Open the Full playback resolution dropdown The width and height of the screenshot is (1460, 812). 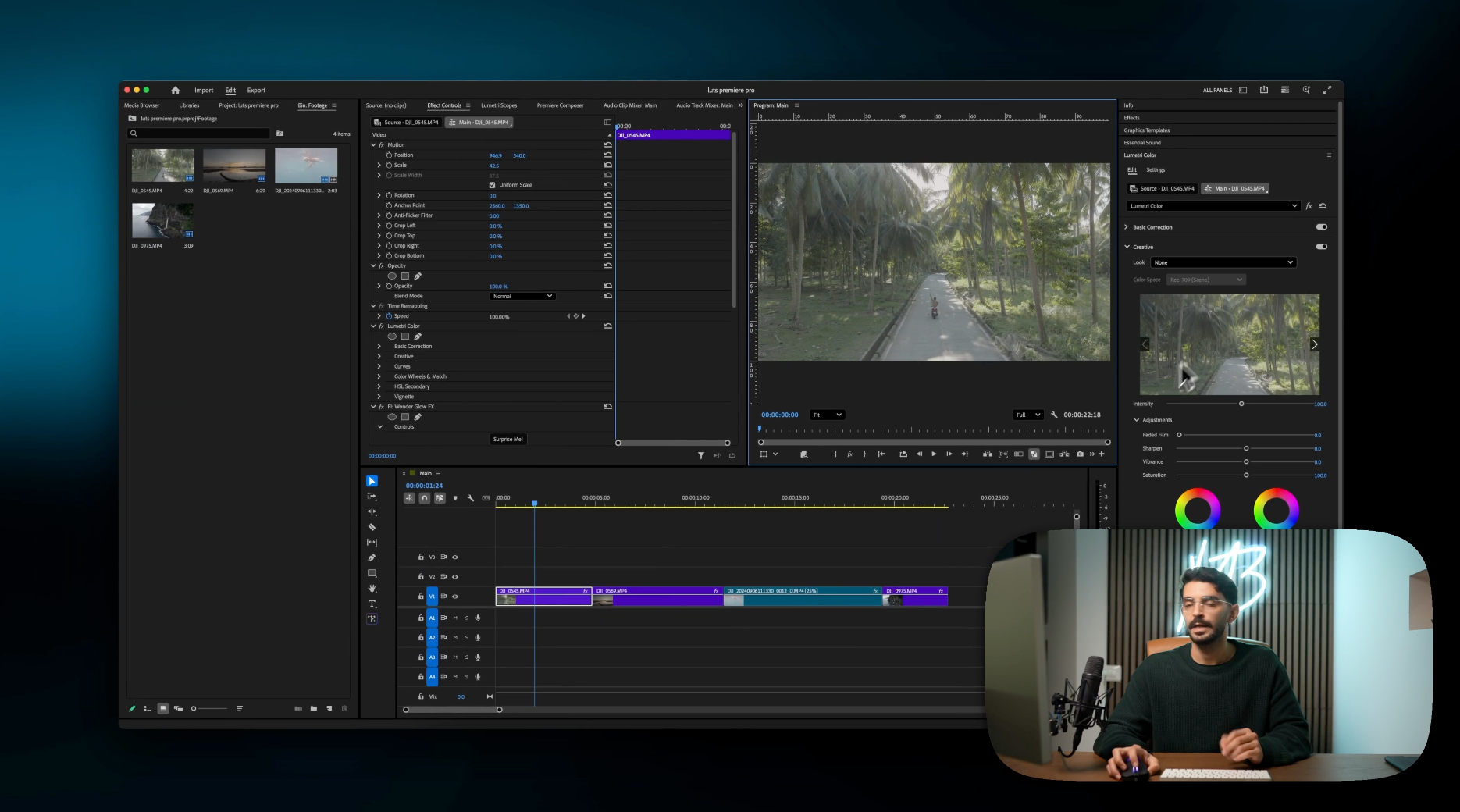[1028, 415]
